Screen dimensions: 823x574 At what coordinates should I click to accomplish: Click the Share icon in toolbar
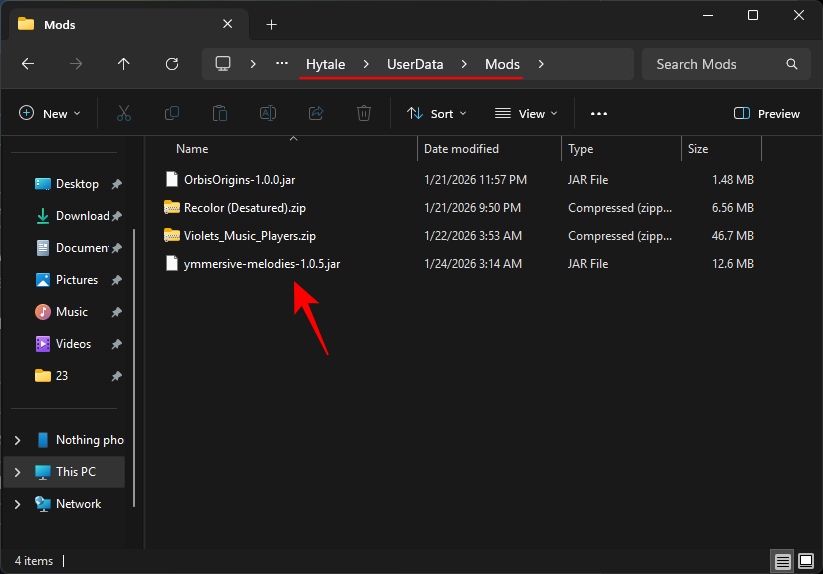pyautogui.click(x=316, y=114)
